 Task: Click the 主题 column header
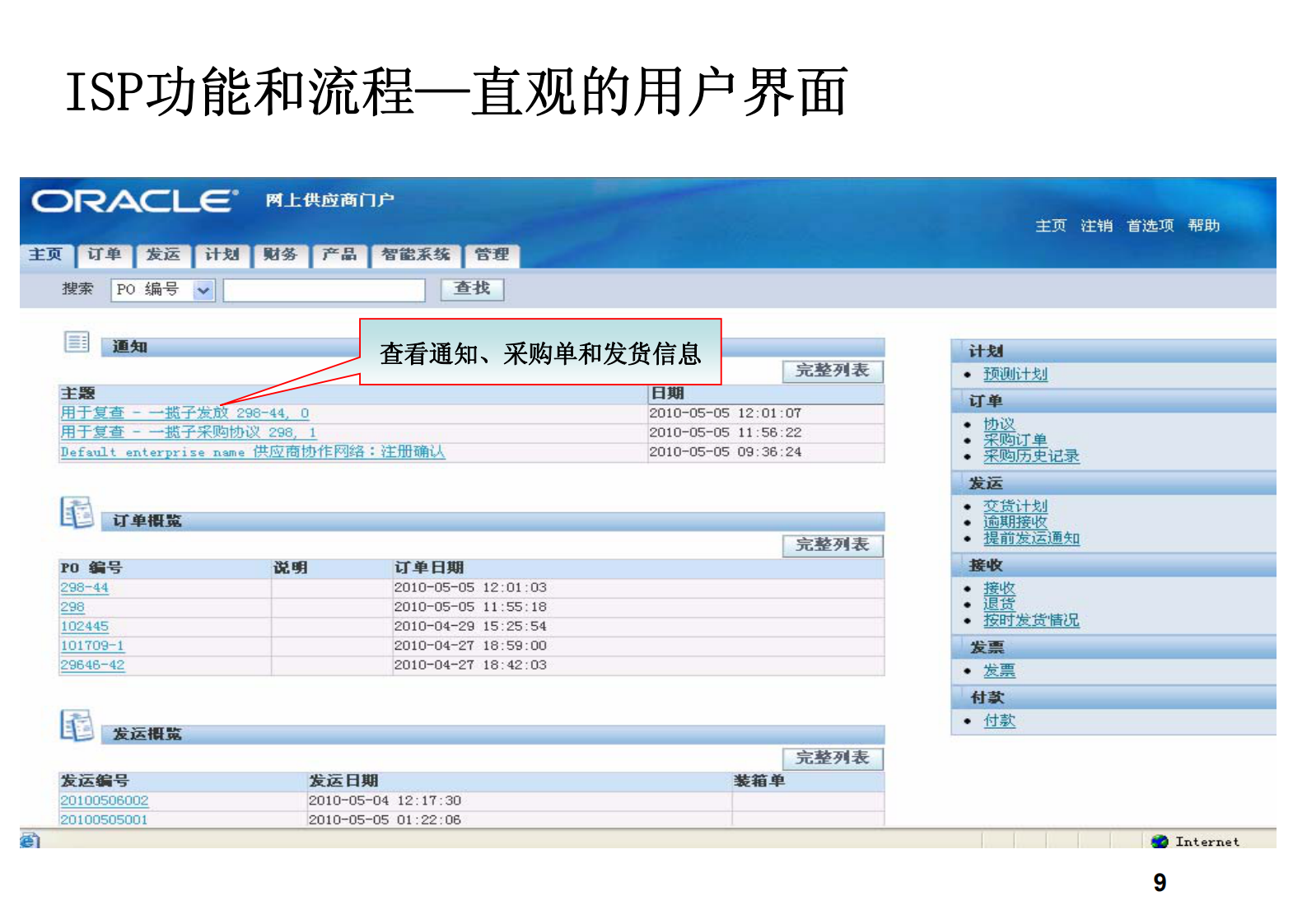pyautogui.click(x=77, y=394)
